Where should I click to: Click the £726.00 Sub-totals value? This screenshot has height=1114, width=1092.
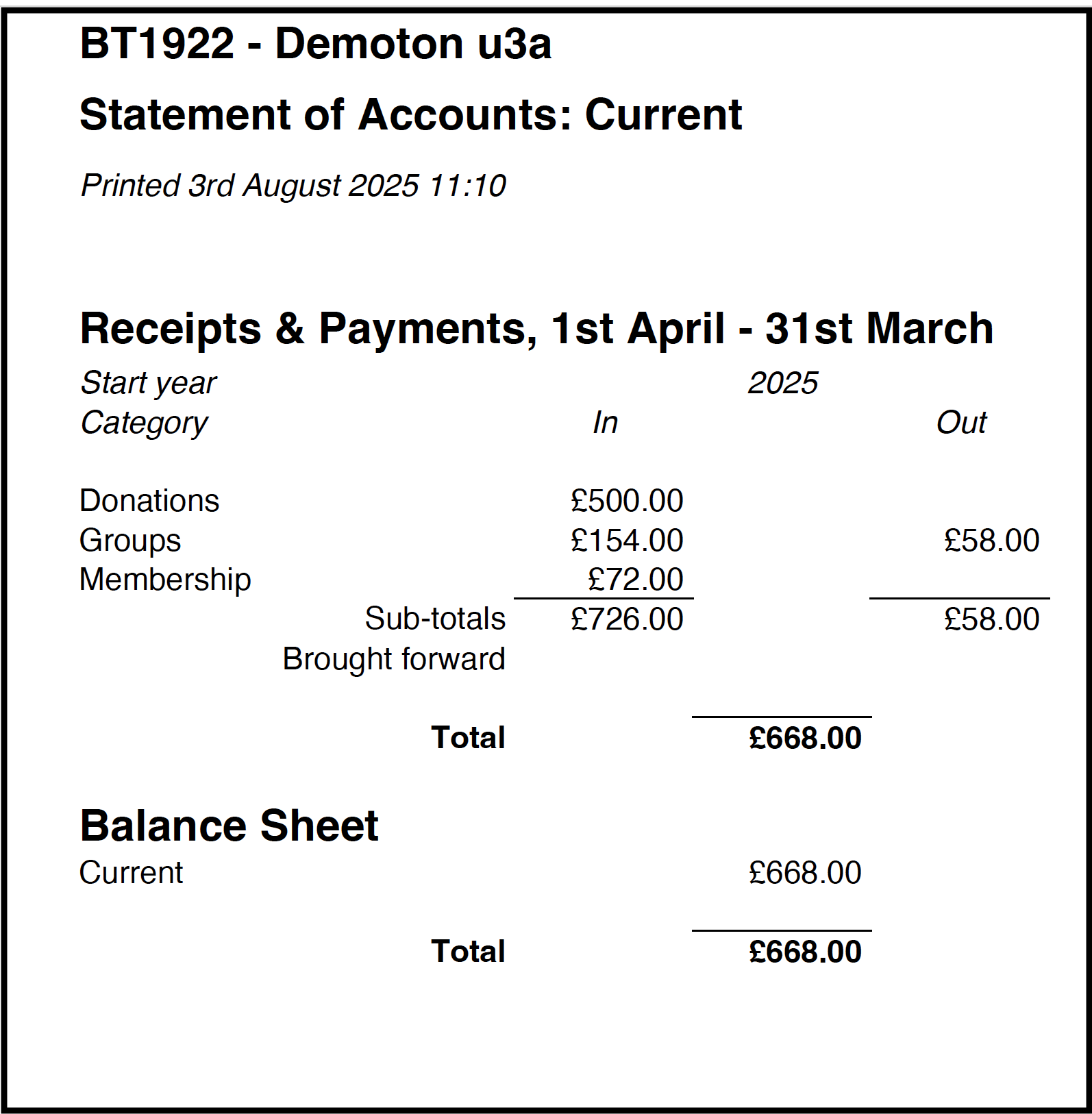click(x=627, y=619)
